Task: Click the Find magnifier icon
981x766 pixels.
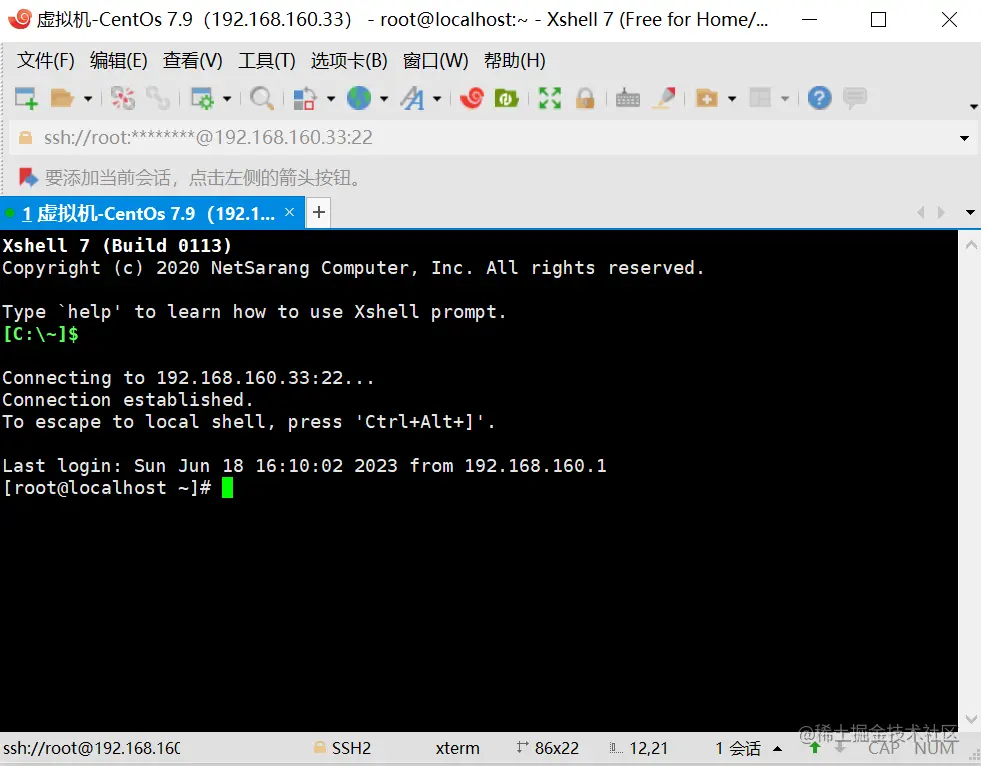Action: 262,98
